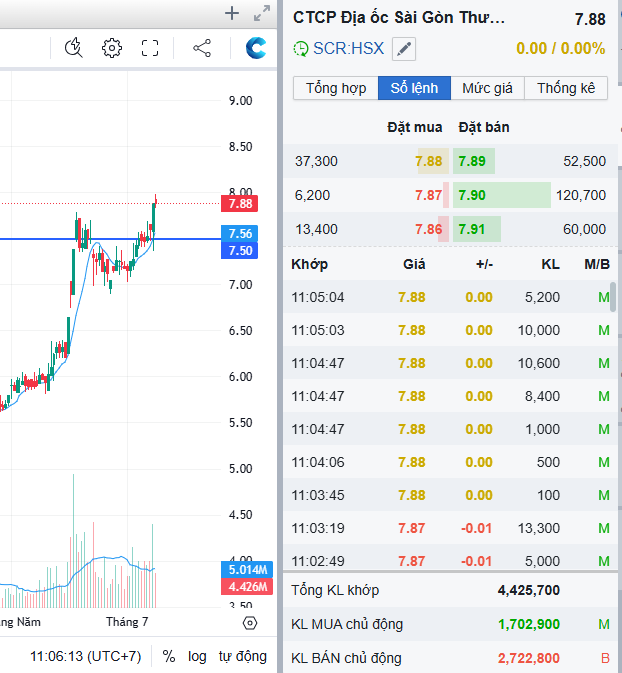The image size is (622, 673).
Task: Open the quick search lightning icon
Action: point(74,48)
